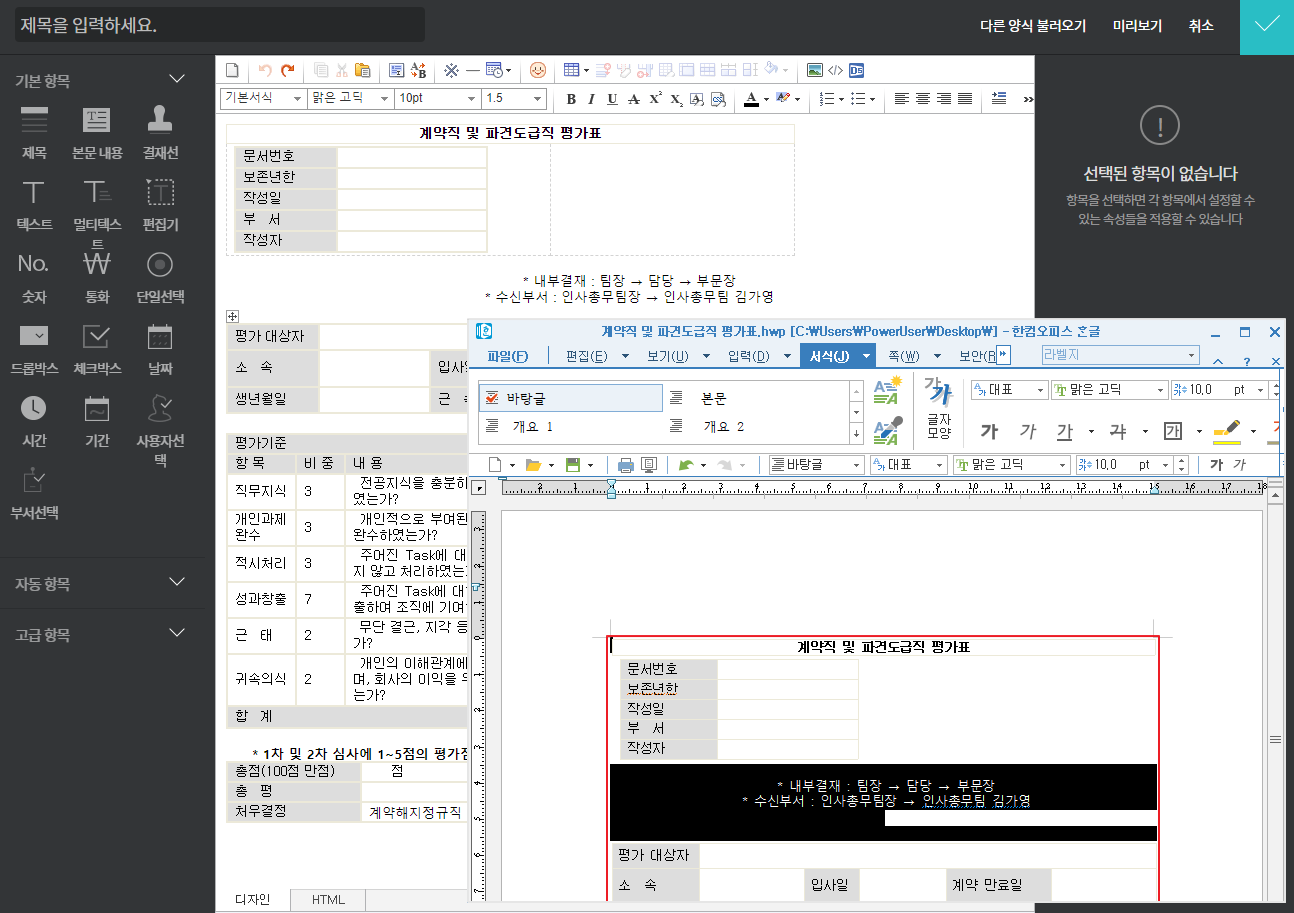Click the insert image icon in editor toolbar
Viewport: 1294px width, 913px height.
(x=815, y=70)
